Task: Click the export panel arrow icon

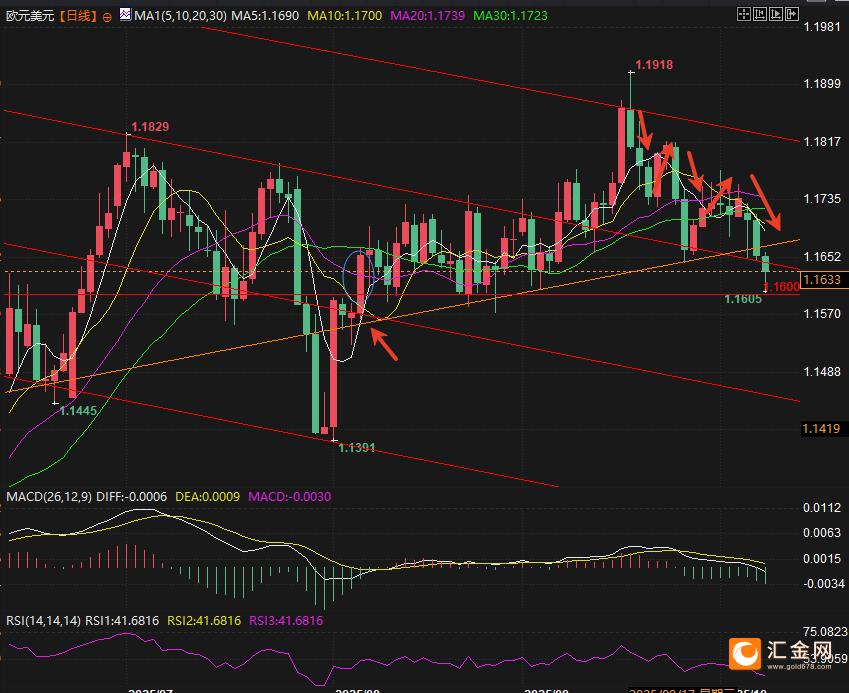Action: (792, 14)
